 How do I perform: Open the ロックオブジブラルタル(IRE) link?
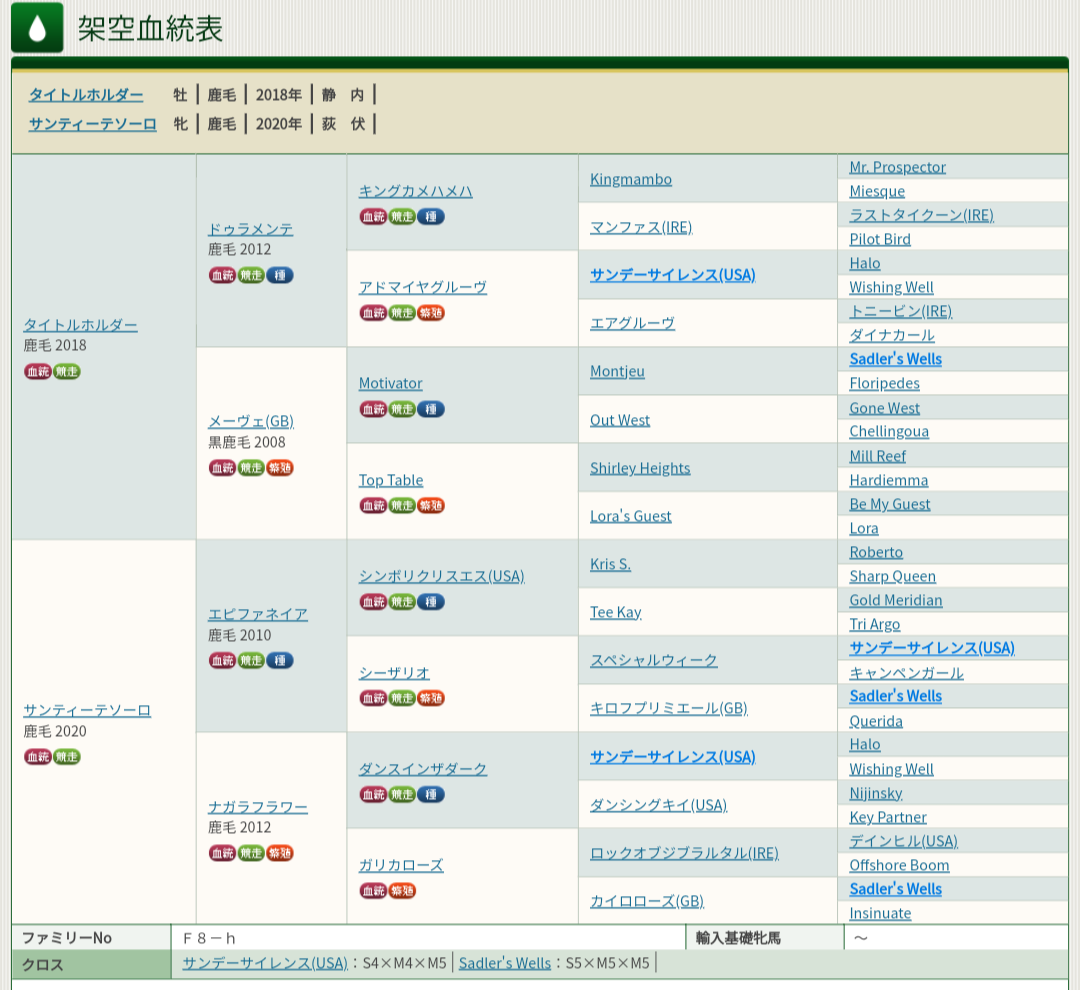(x=684, y=853)
